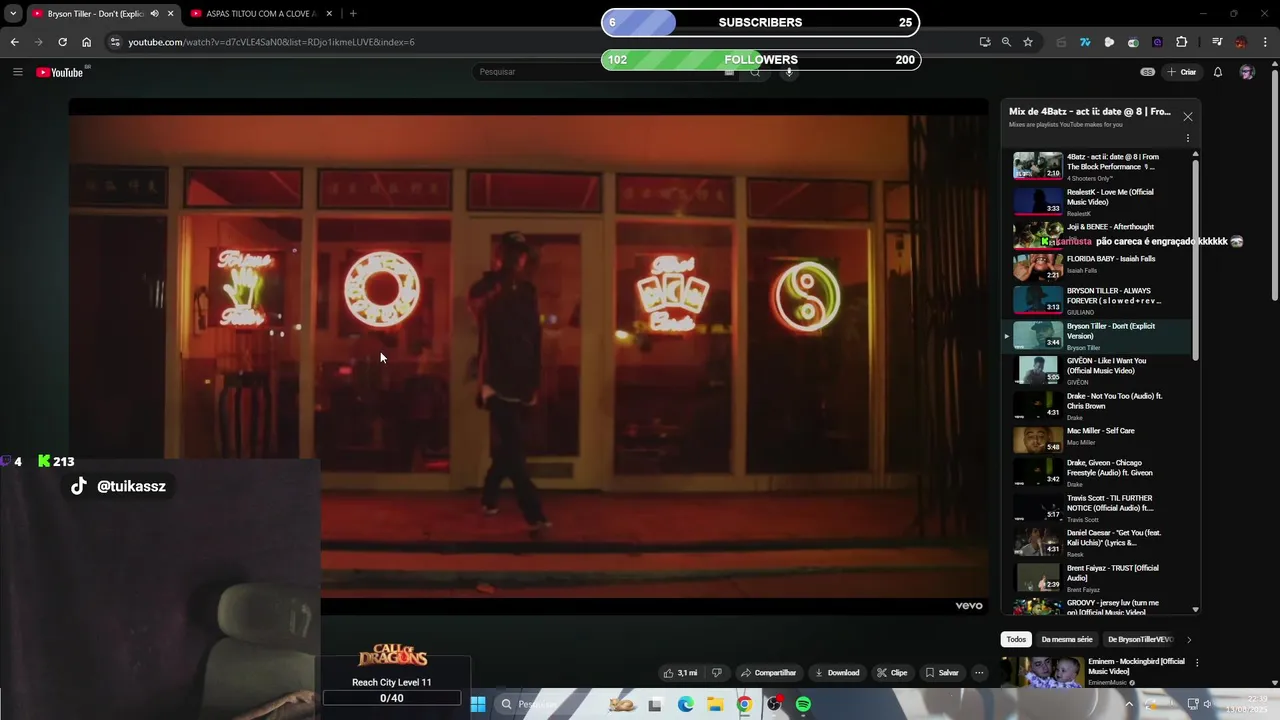
Task: Select the Da mesma série chip
Action: (1067, 639)
